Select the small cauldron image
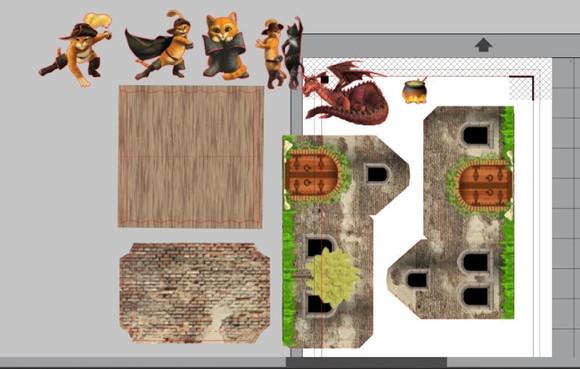The height and width of the screenshot is (369, 580). point(414,91)
